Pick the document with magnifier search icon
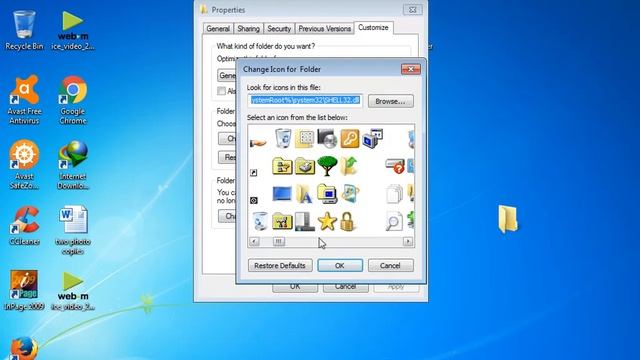640x360 pixels. pyautogui.click(x=394, y=221)
